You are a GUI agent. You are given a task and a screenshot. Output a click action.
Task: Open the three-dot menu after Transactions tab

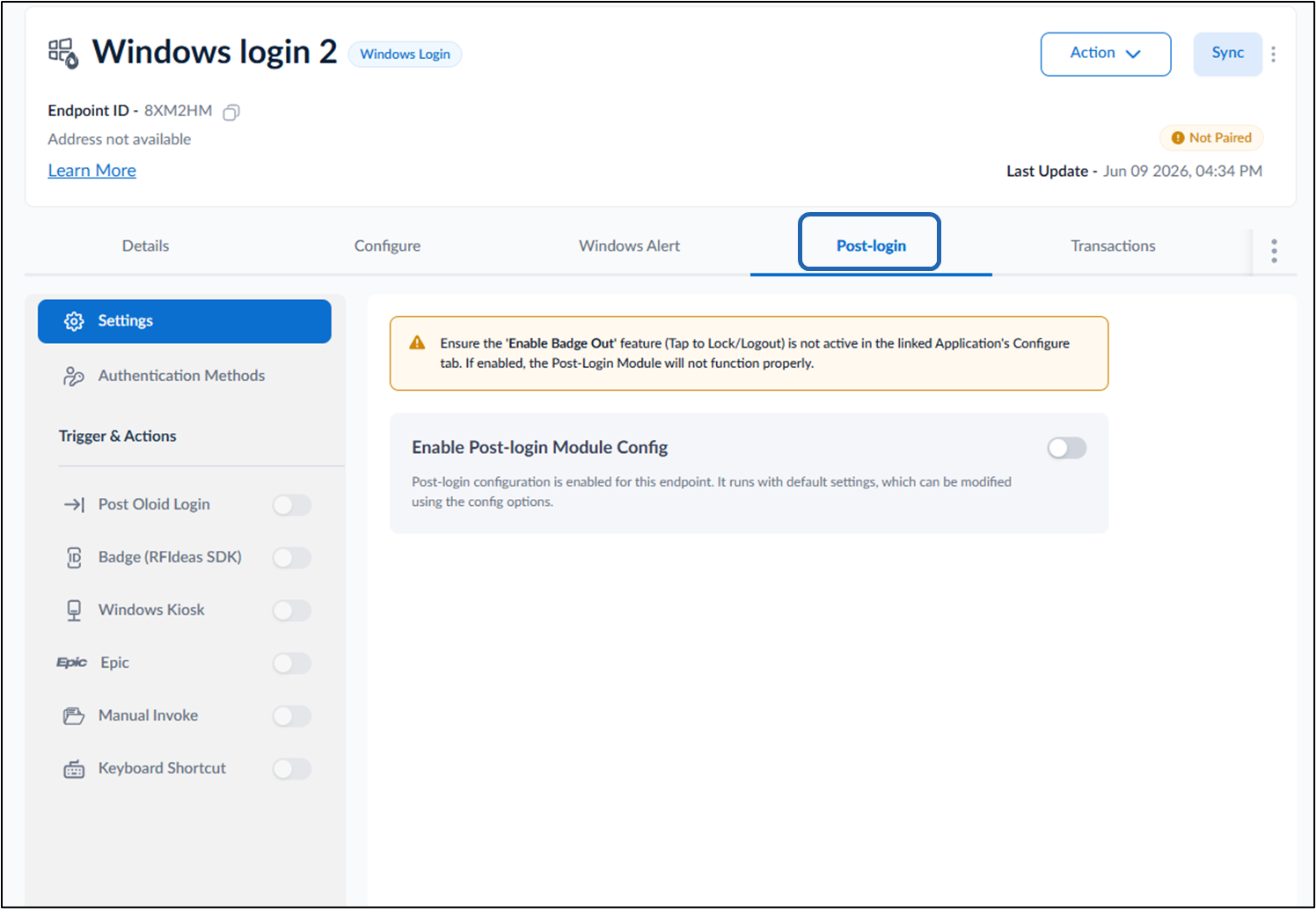point(1274,251)
